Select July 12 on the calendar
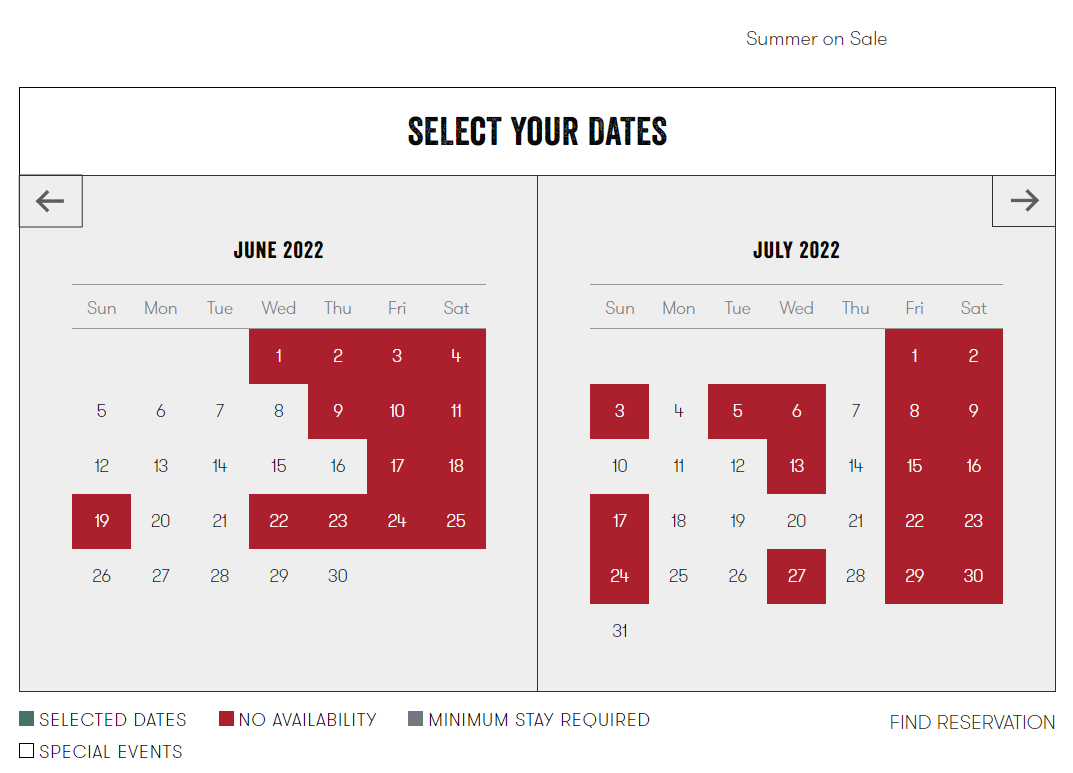This screenshot has height=773, width=1073. [737, 467]
